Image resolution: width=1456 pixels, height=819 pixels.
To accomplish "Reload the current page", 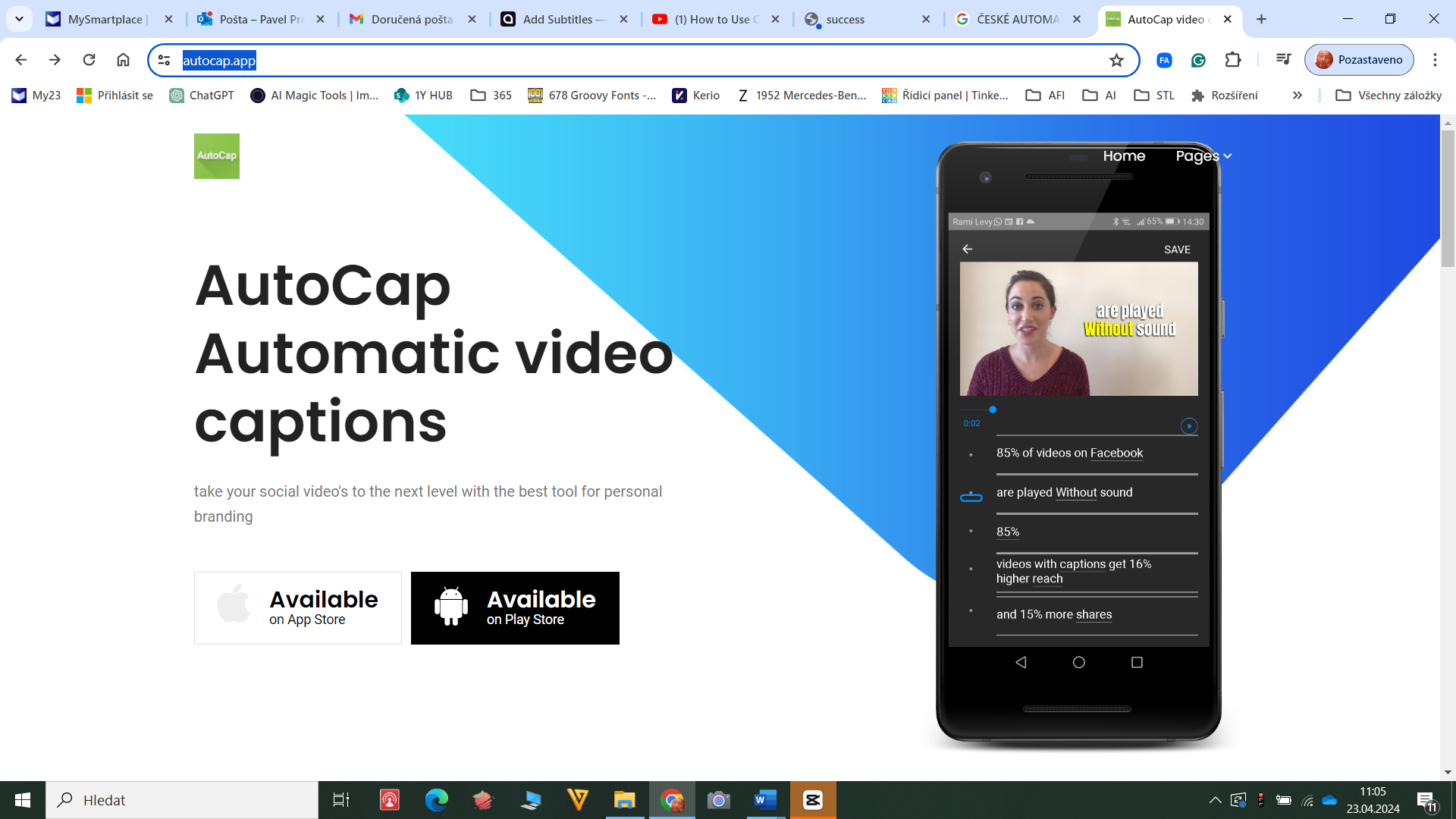I will point(89,60).
